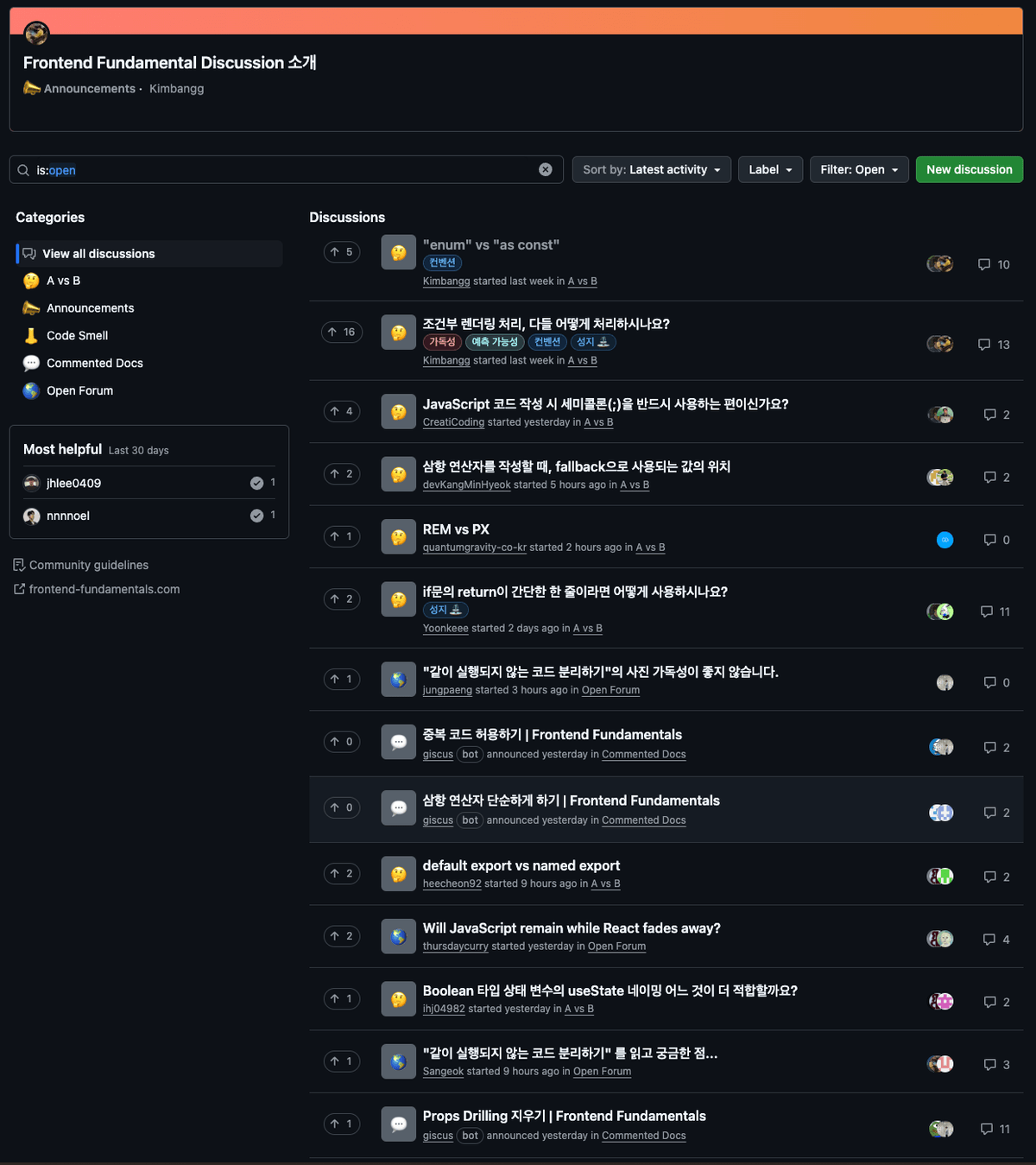Image resolution: width=1036 pixels, height=1165 pixels.
Task: Click the Code Smell candle icon
Action: (x=30, y=335)
